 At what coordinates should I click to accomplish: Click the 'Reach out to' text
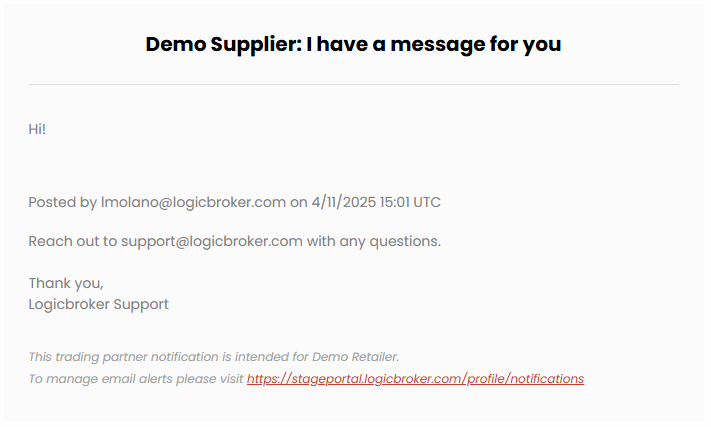coord(73,241)
